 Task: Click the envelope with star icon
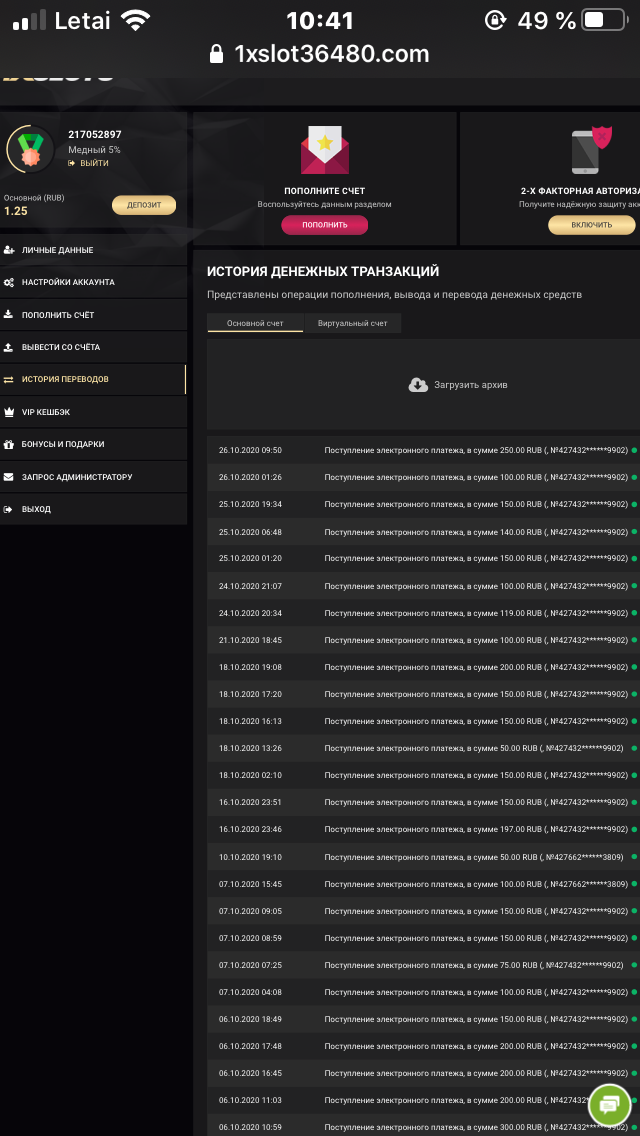(325, 150)
